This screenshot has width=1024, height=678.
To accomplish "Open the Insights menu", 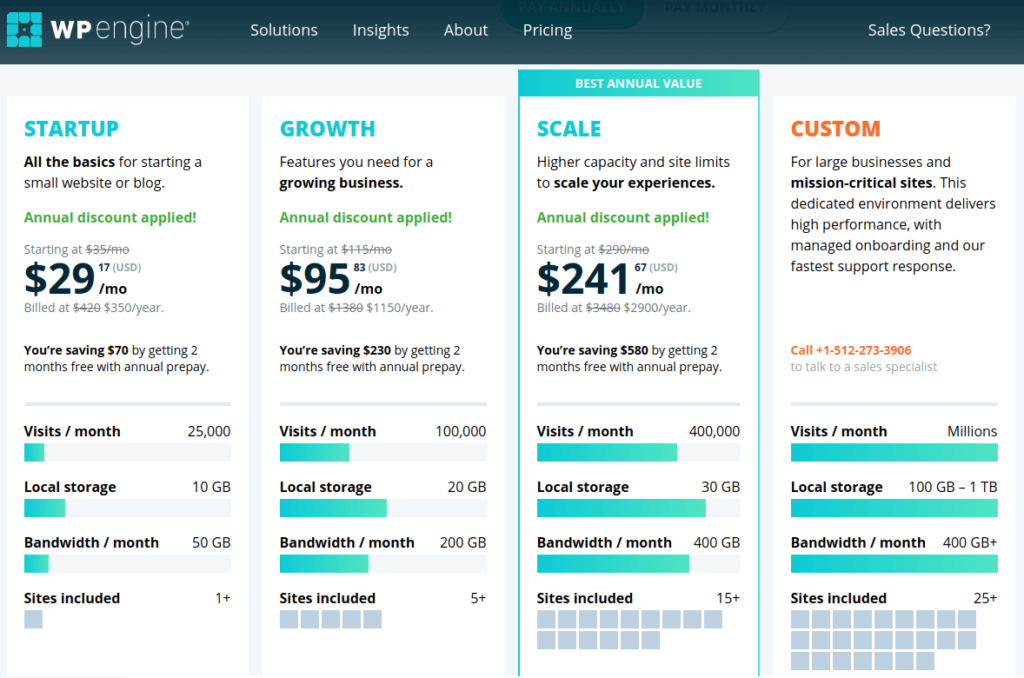I will tap(381, 30).
